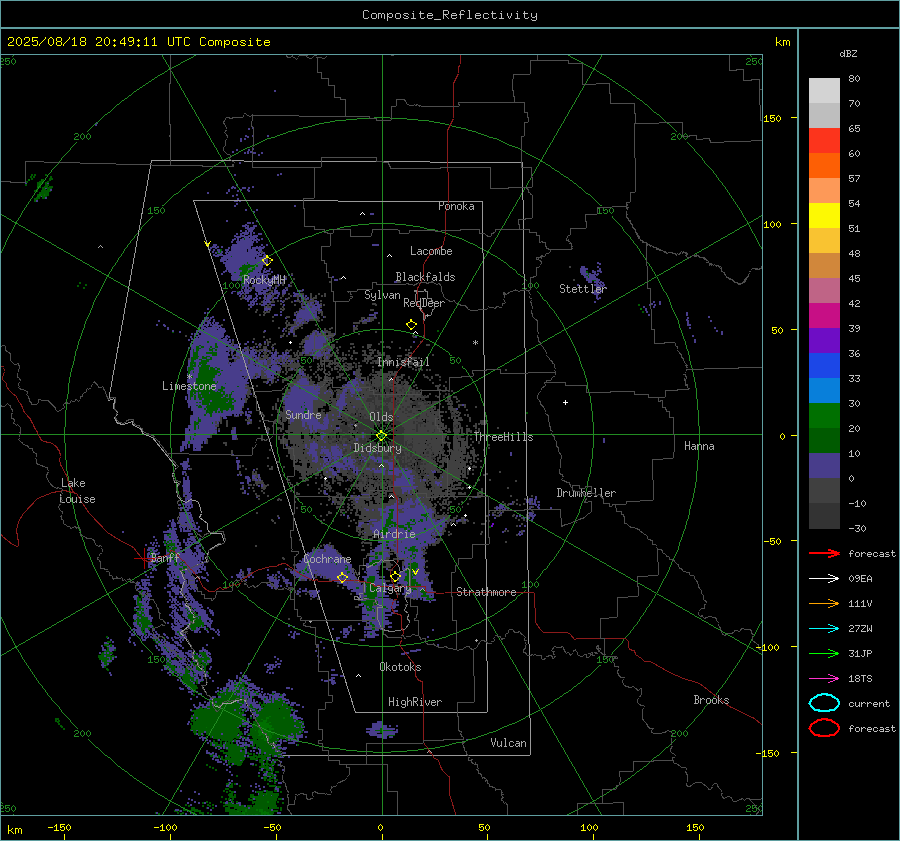The image size is (900, 841).
Task: Click the orange 111V arrow legend icon
Action: click(824, 603)
